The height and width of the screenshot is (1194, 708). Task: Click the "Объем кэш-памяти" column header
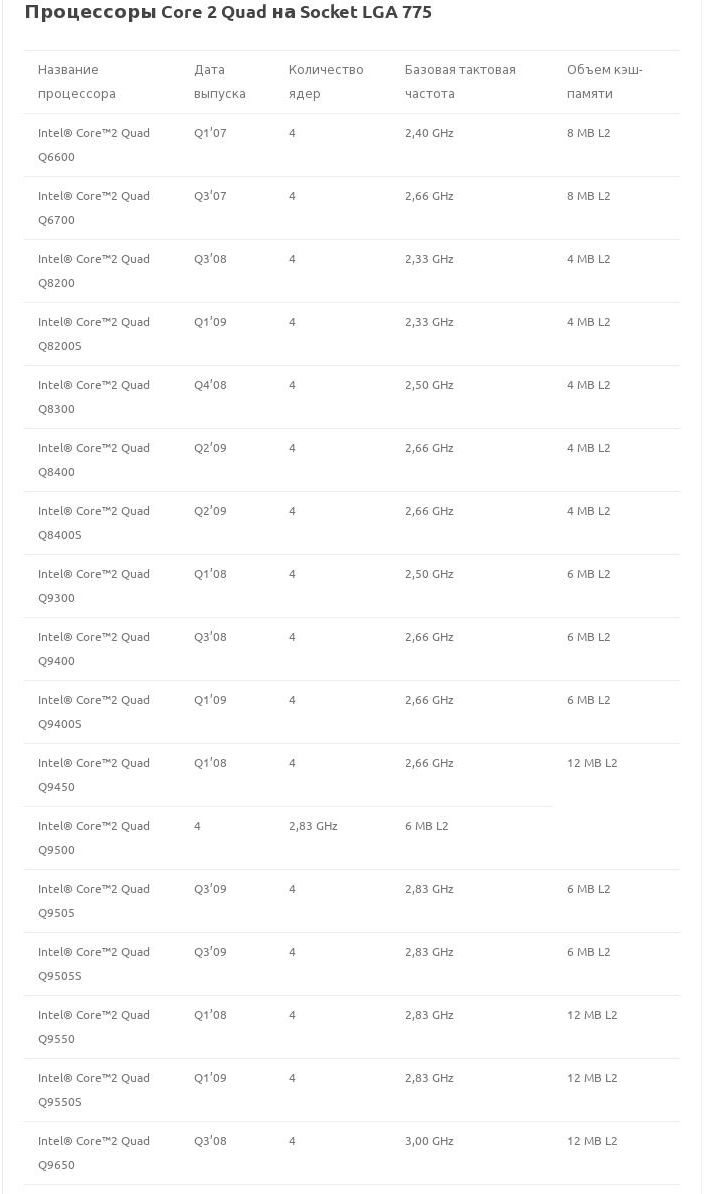604,82
